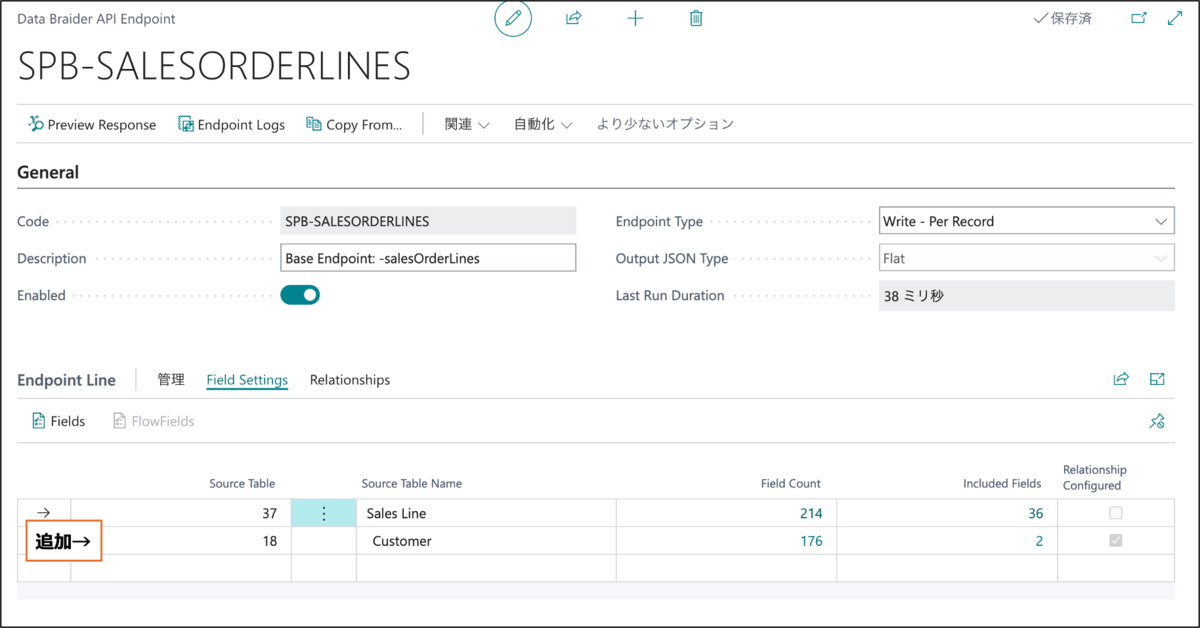Open Included Fields 36 link
1200x628 pixels.
[1035, 513]
